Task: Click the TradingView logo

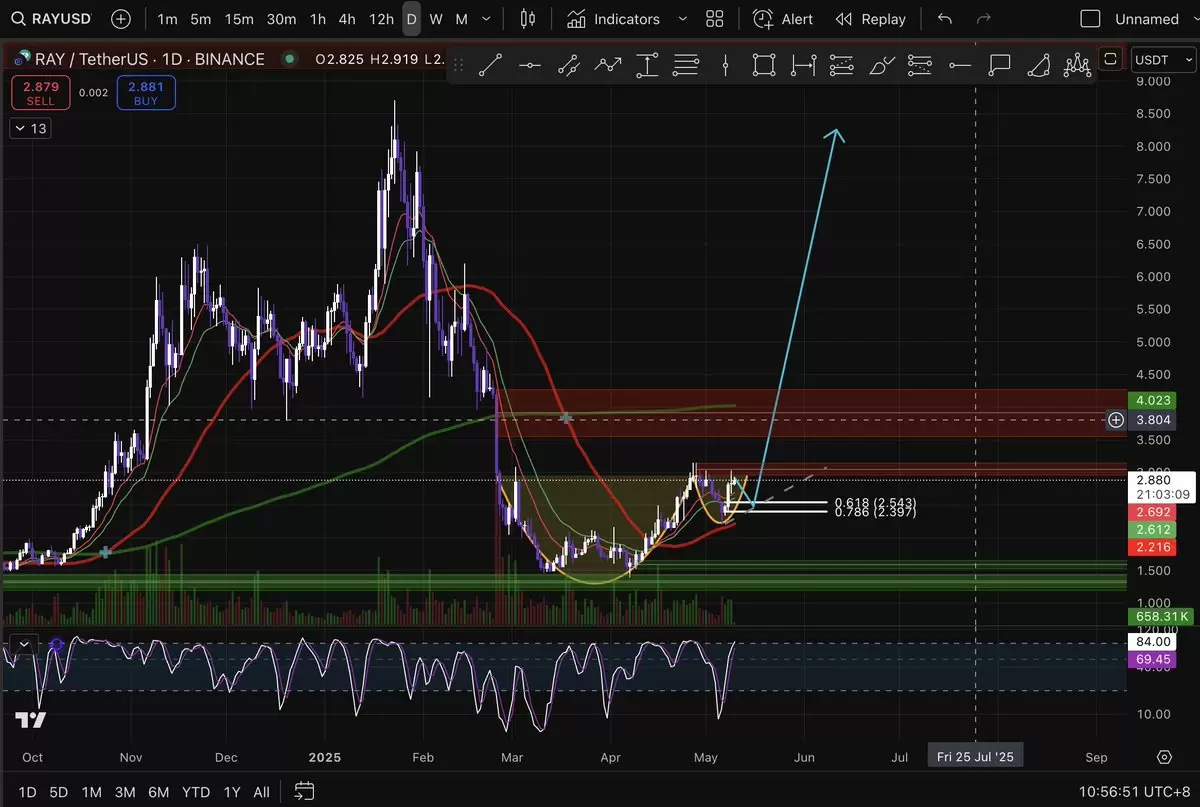Action: tap(30, 719)
